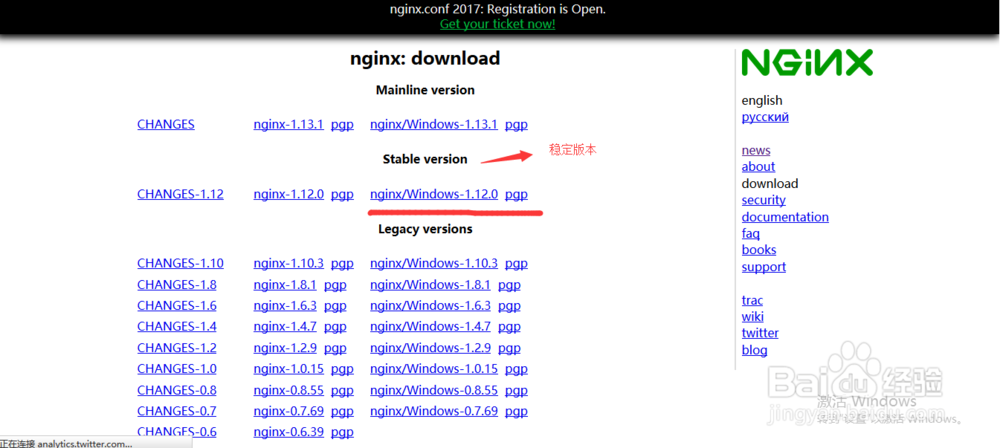Download nginx/Windows-1.12.0 stable version
The image size is (1000, 448).
(434, 194)
